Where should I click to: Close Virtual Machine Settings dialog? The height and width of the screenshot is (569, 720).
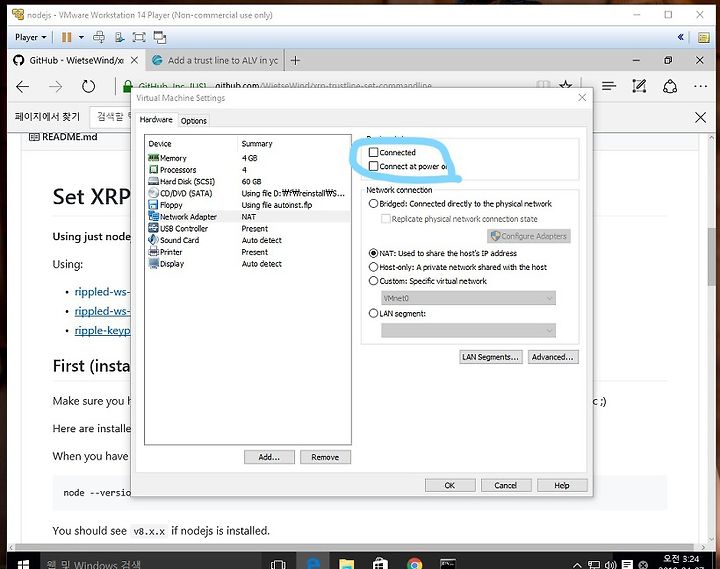pyautogui.click(x=582, y=97)
